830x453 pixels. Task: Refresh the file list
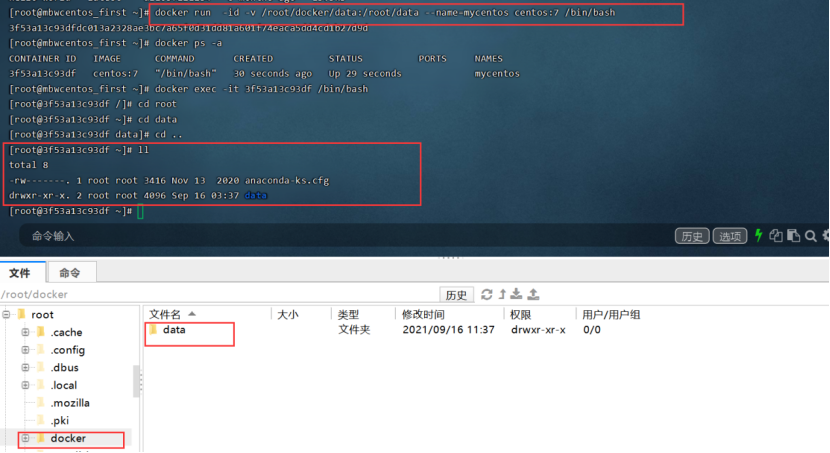click(486, 294)
